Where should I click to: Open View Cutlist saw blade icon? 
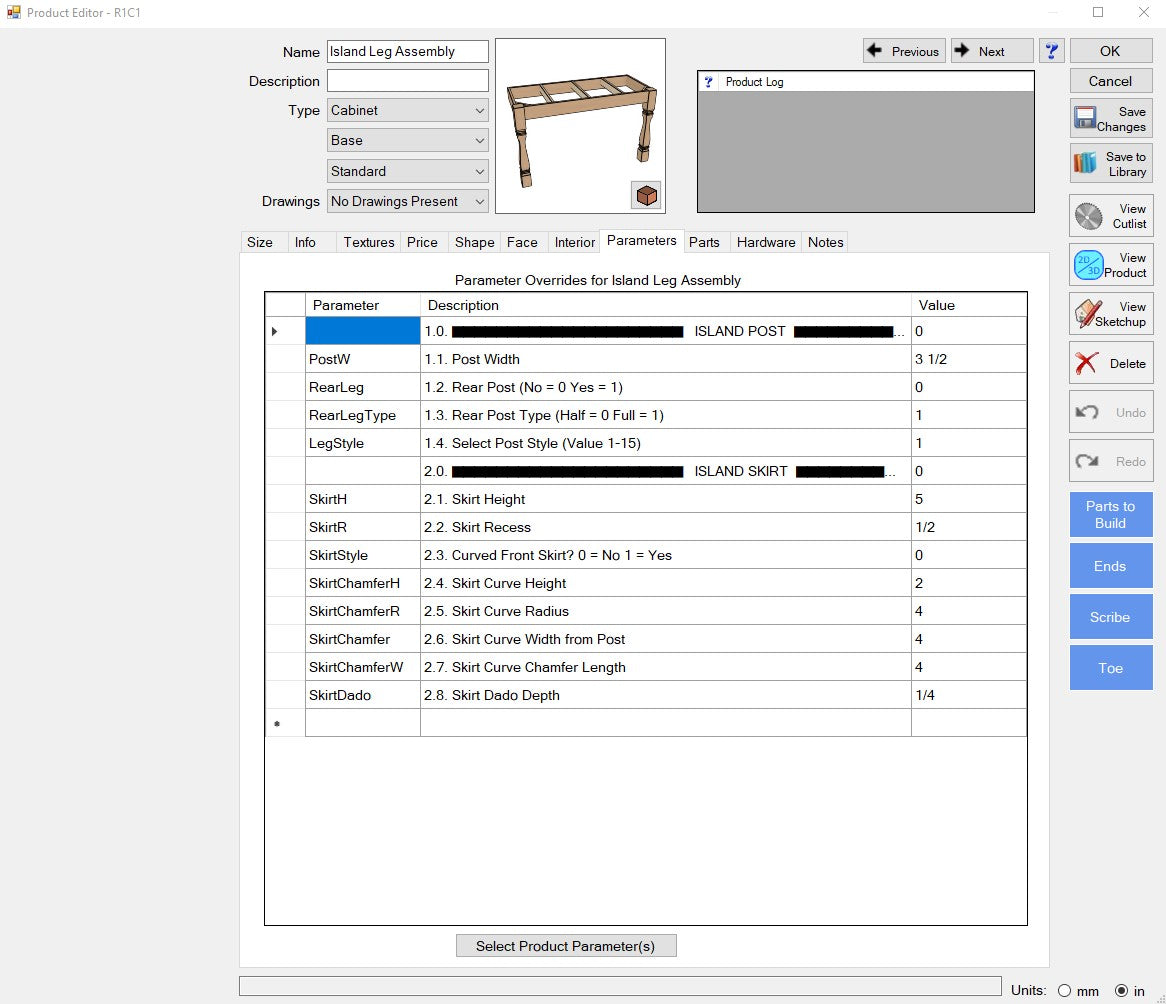tap(1088, 216)
